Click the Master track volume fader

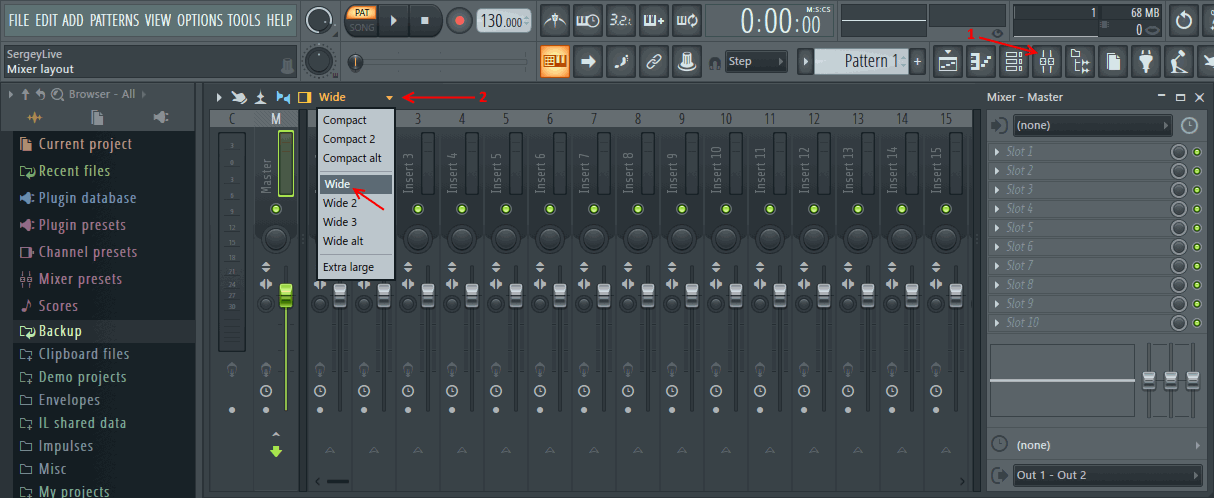[x=286, y=295]
